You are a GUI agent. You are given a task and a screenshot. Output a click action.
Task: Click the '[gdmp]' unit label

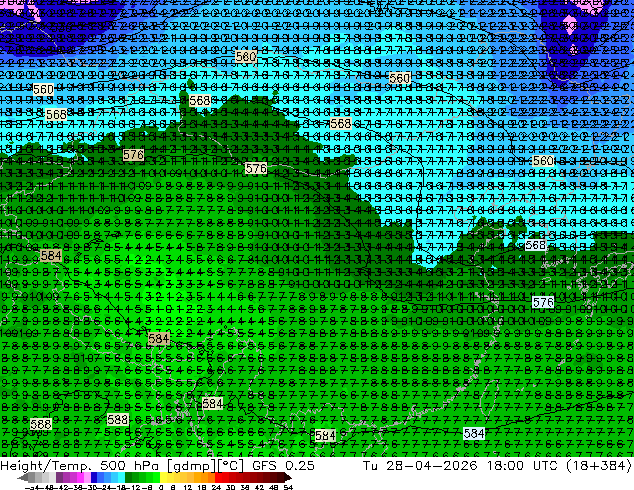coord(192,466)
